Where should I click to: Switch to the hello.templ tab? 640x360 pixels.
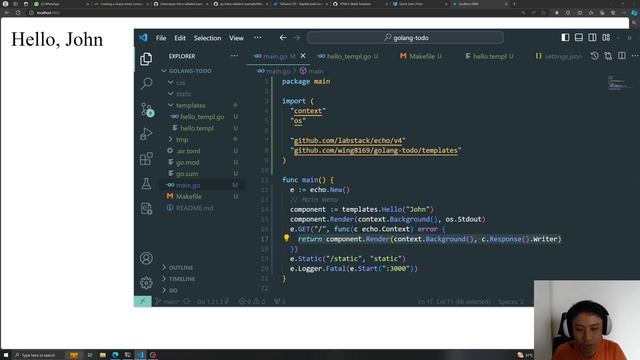click(x=489, y=56)
